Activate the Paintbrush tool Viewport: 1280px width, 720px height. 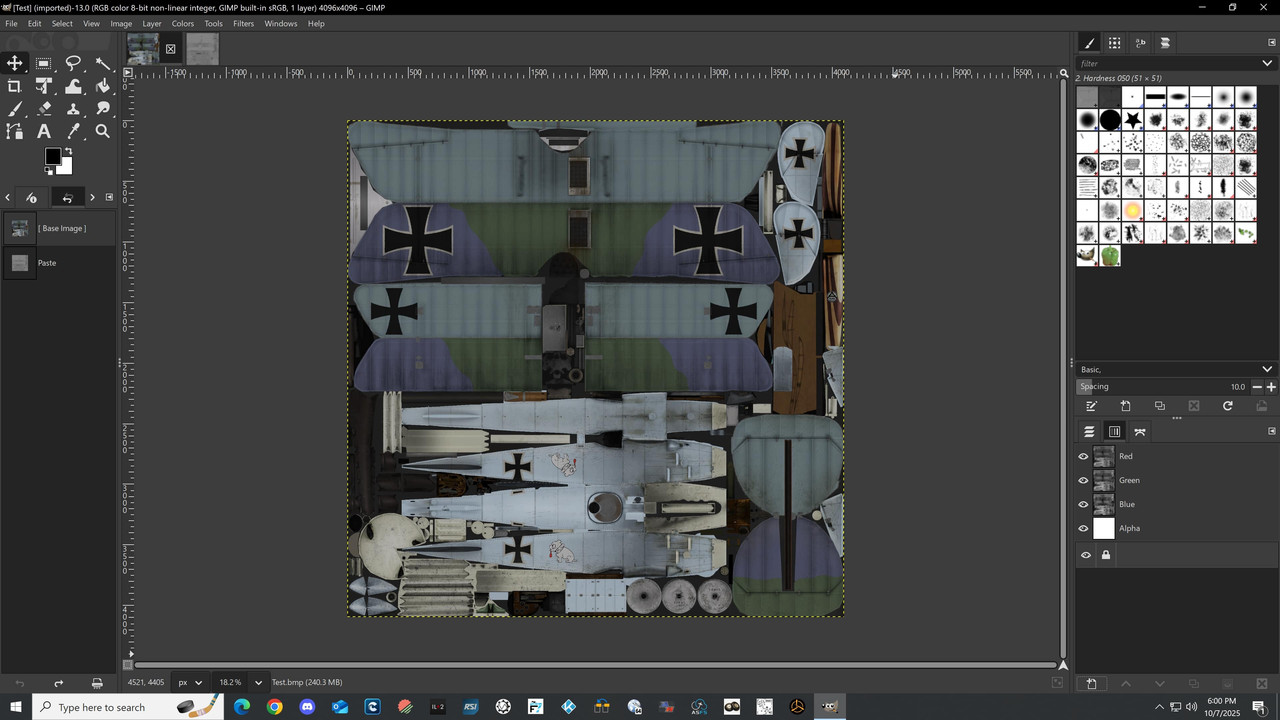click(14, 107)
